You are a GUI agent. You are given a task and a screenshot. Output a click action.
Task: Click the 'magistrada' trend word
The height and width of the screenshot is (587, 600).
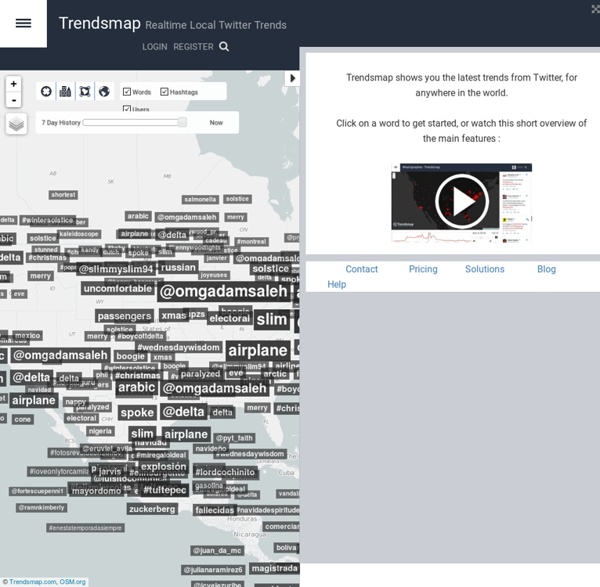tap(274, 569)
